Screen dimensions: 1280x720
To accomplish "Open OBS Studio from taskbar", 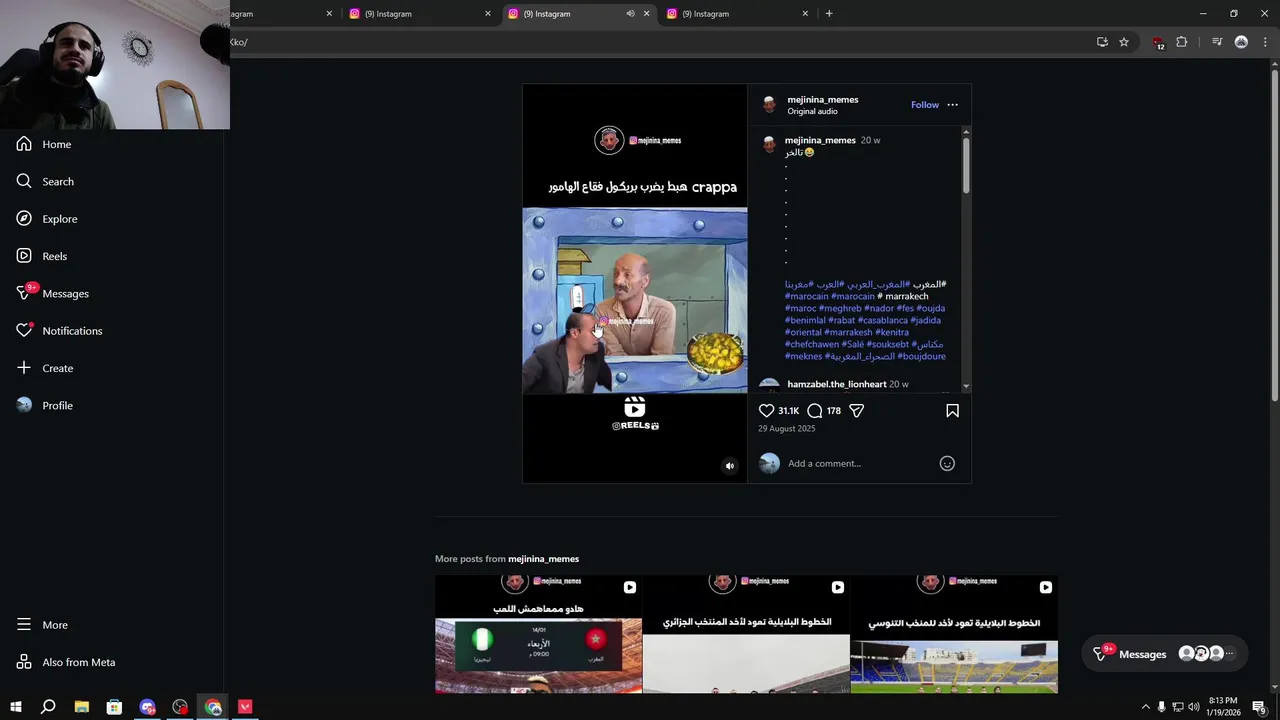I will (x=180, y=707).
